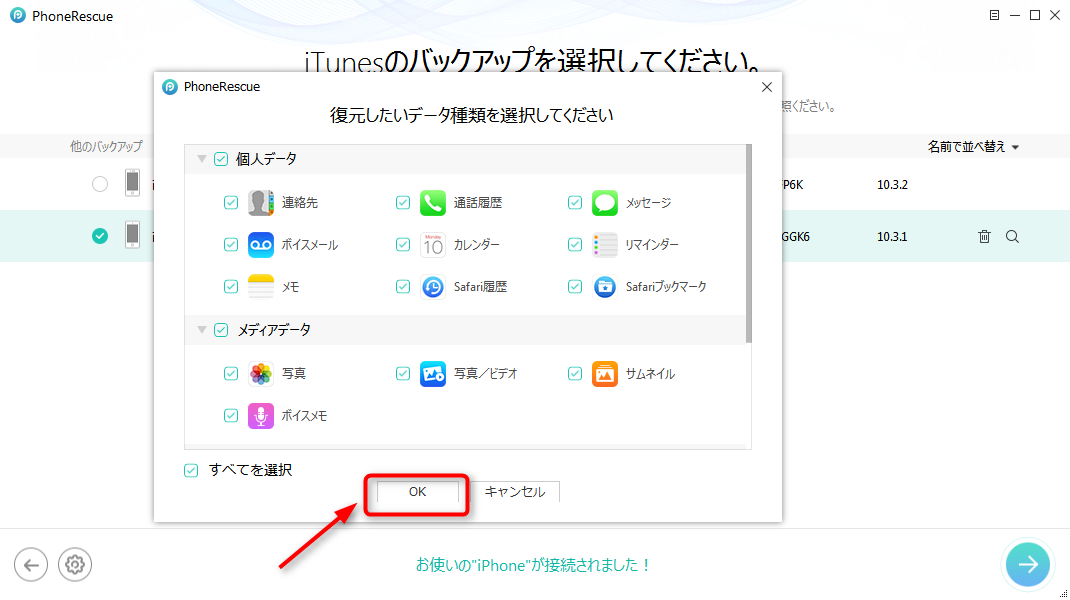Toggle the すべてを選択 checkbox
This screenshot has height=600, width=1070.
[x=191, y=470]
